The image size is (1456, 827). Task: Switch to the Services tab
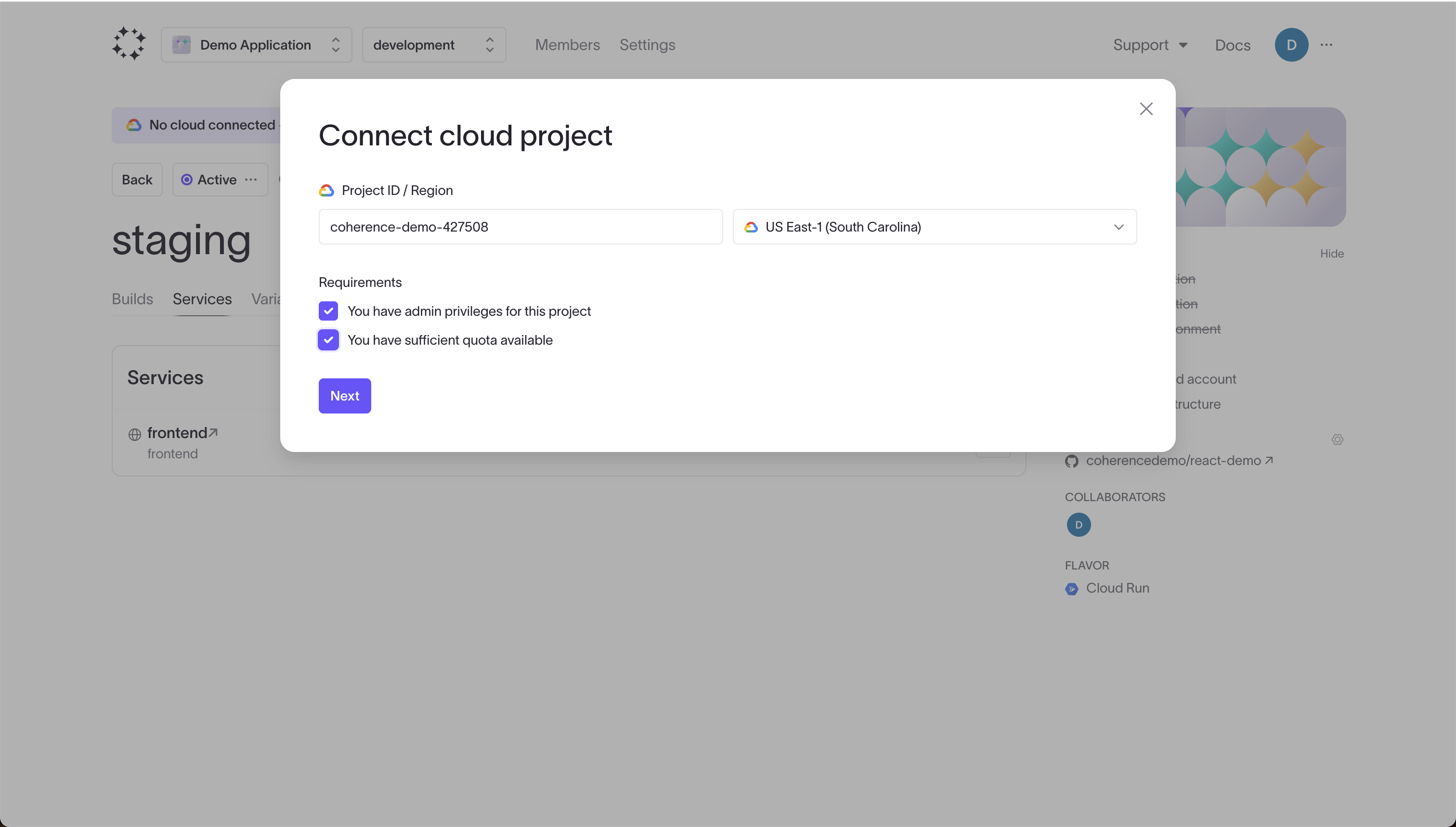(x=202, y=299)
